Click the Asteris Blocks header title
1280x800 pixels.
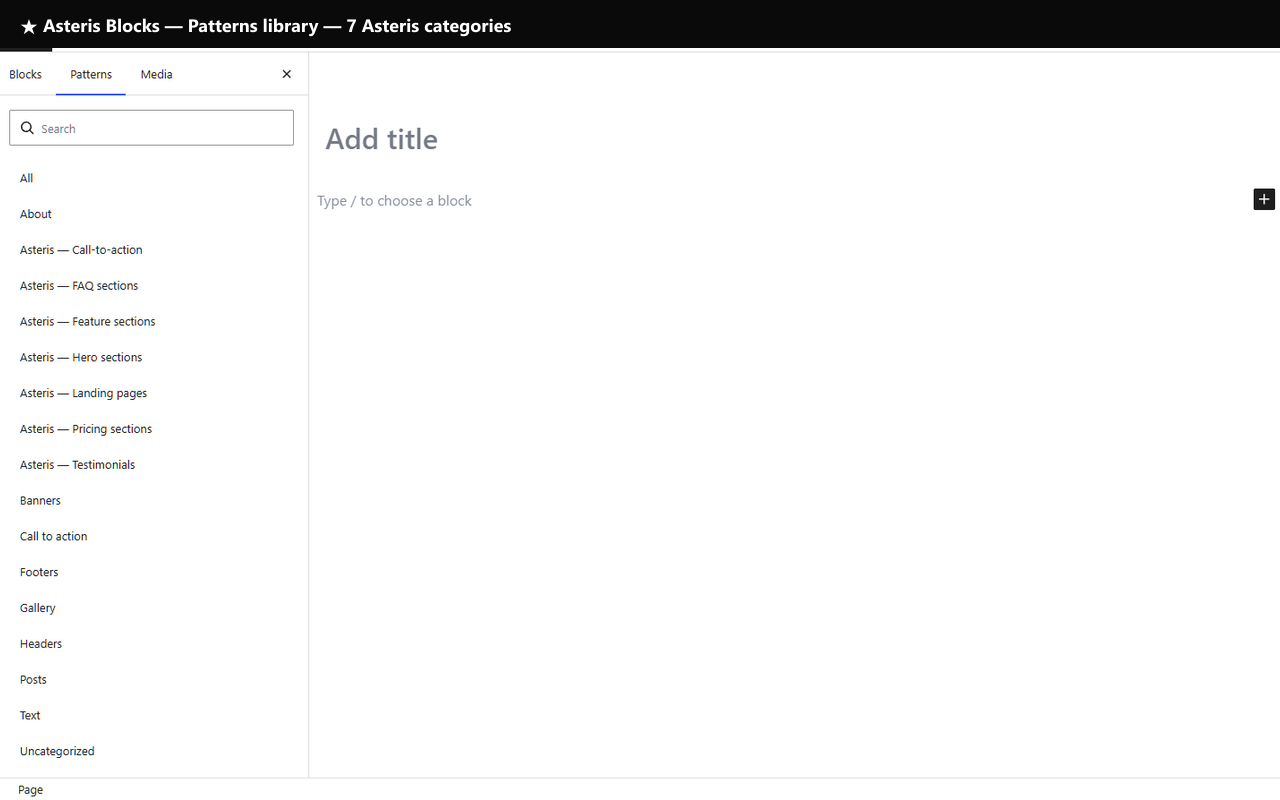click(x=266, y=26)
